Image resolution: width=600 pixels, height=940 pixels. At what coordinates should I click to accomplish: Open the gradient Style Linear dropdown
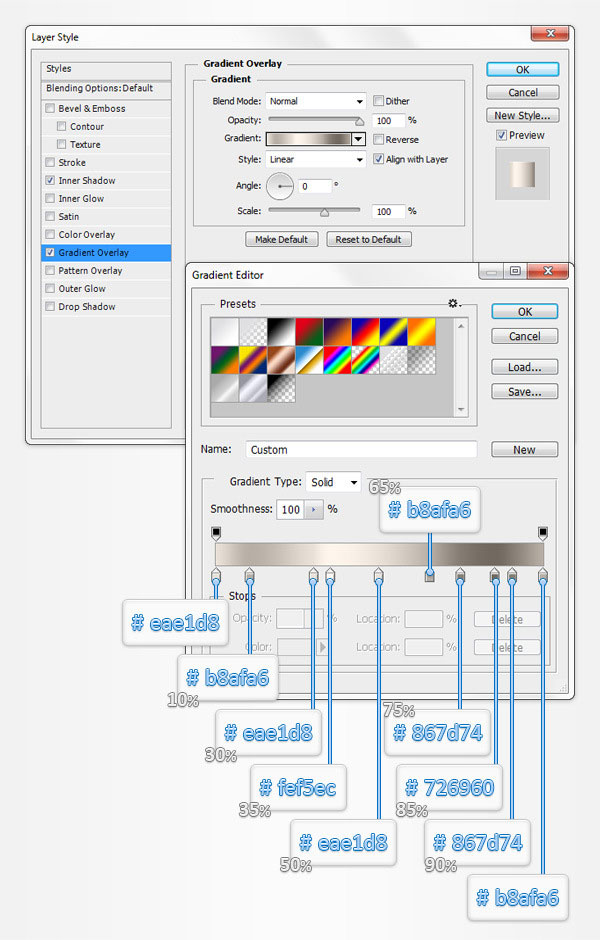click(x=316, y=159)
